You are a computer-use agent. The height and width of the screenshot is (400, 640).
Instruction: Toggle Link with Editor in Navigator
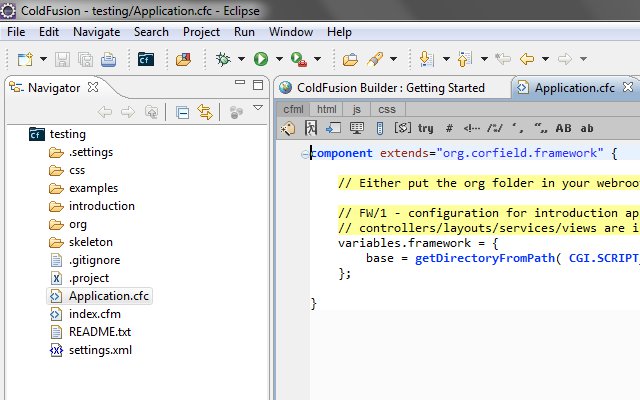tap(205, 112)
